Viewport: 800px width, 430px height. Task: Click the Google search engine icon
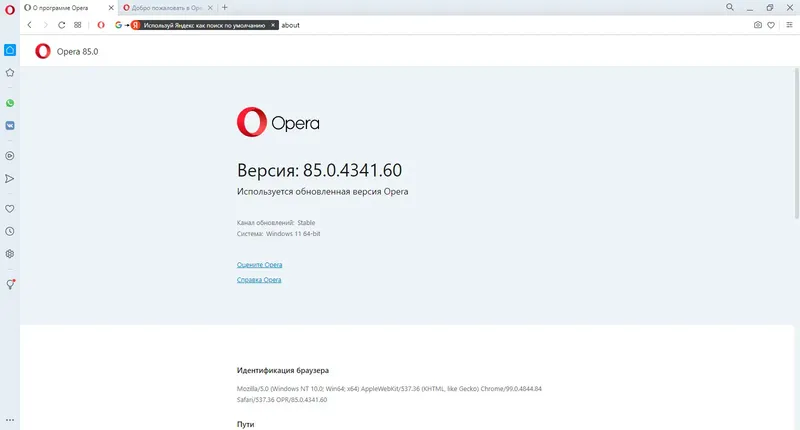118,25
